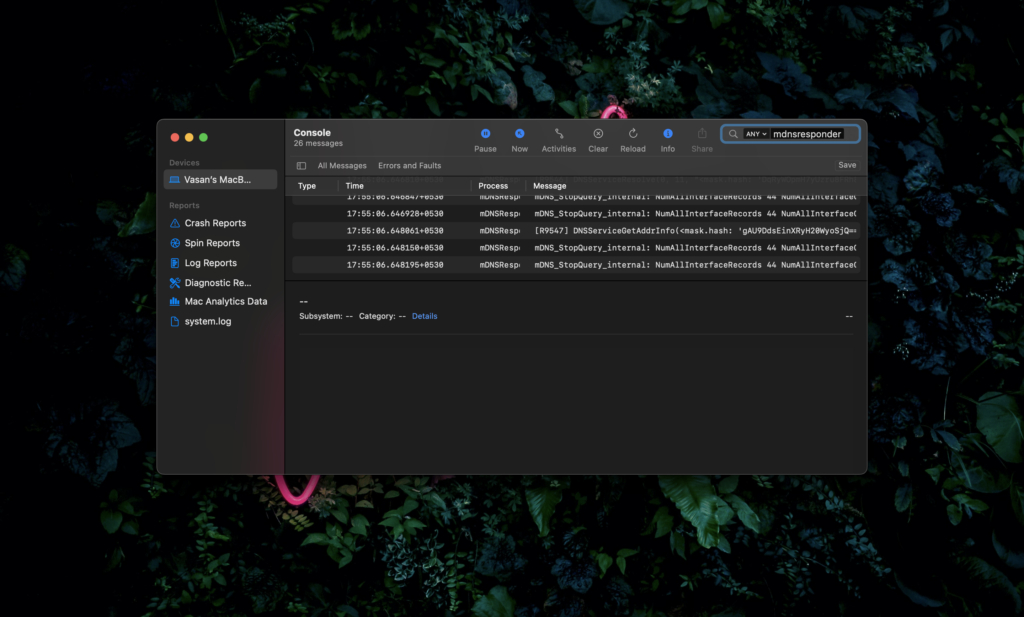Viewport: 1024px width, 617px height.
Task: Open the Details link
Action: [x=424, y=316]
